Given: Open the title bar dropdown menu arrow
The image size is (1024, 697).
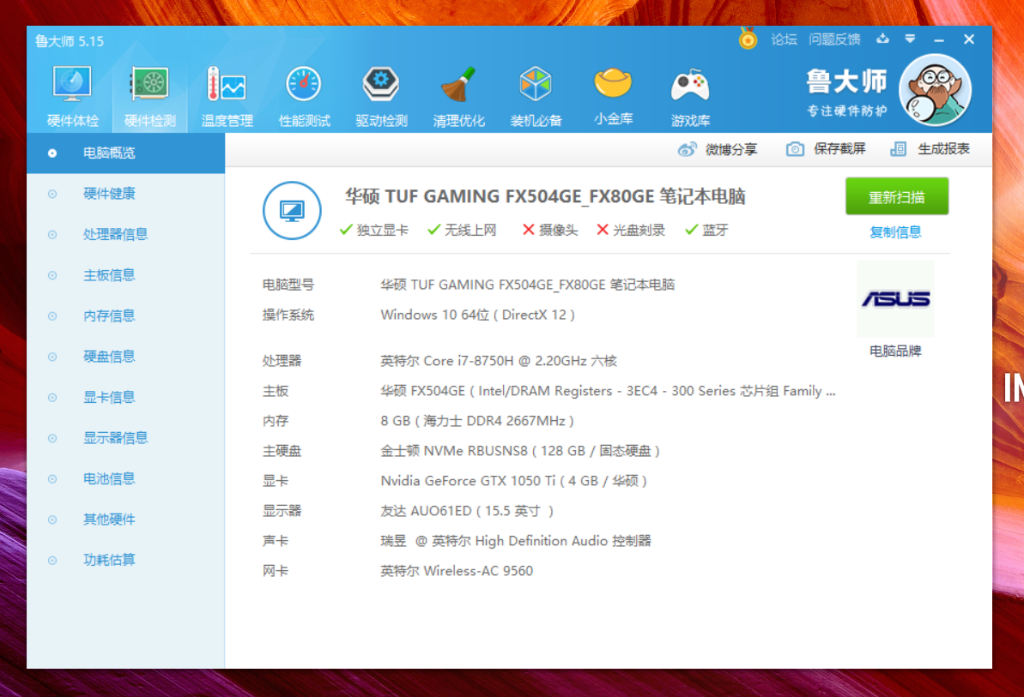Looking at the screenshot, I should 910,39.
